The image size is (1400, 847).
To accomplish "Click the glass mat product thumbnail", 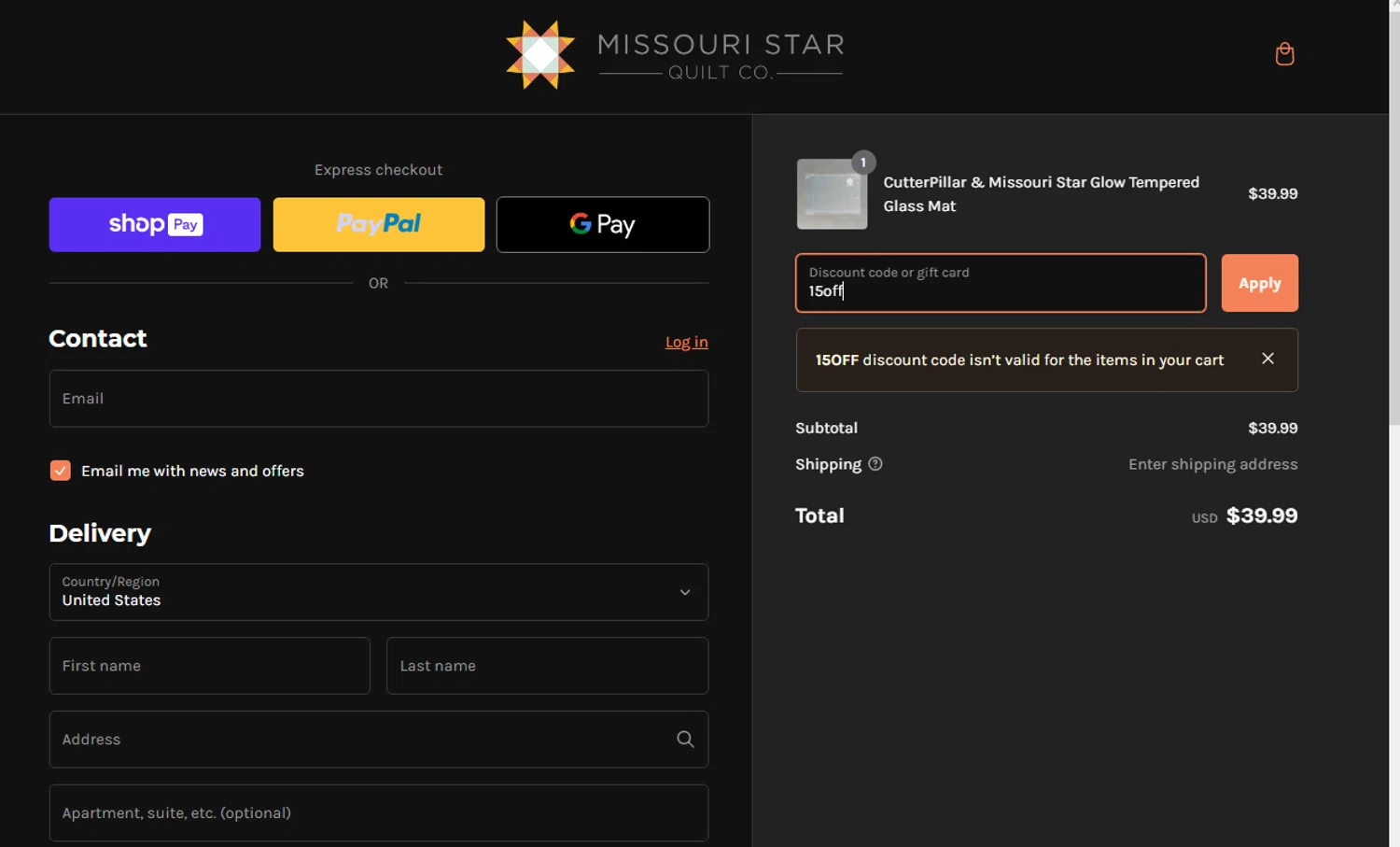I will point(832,193).
